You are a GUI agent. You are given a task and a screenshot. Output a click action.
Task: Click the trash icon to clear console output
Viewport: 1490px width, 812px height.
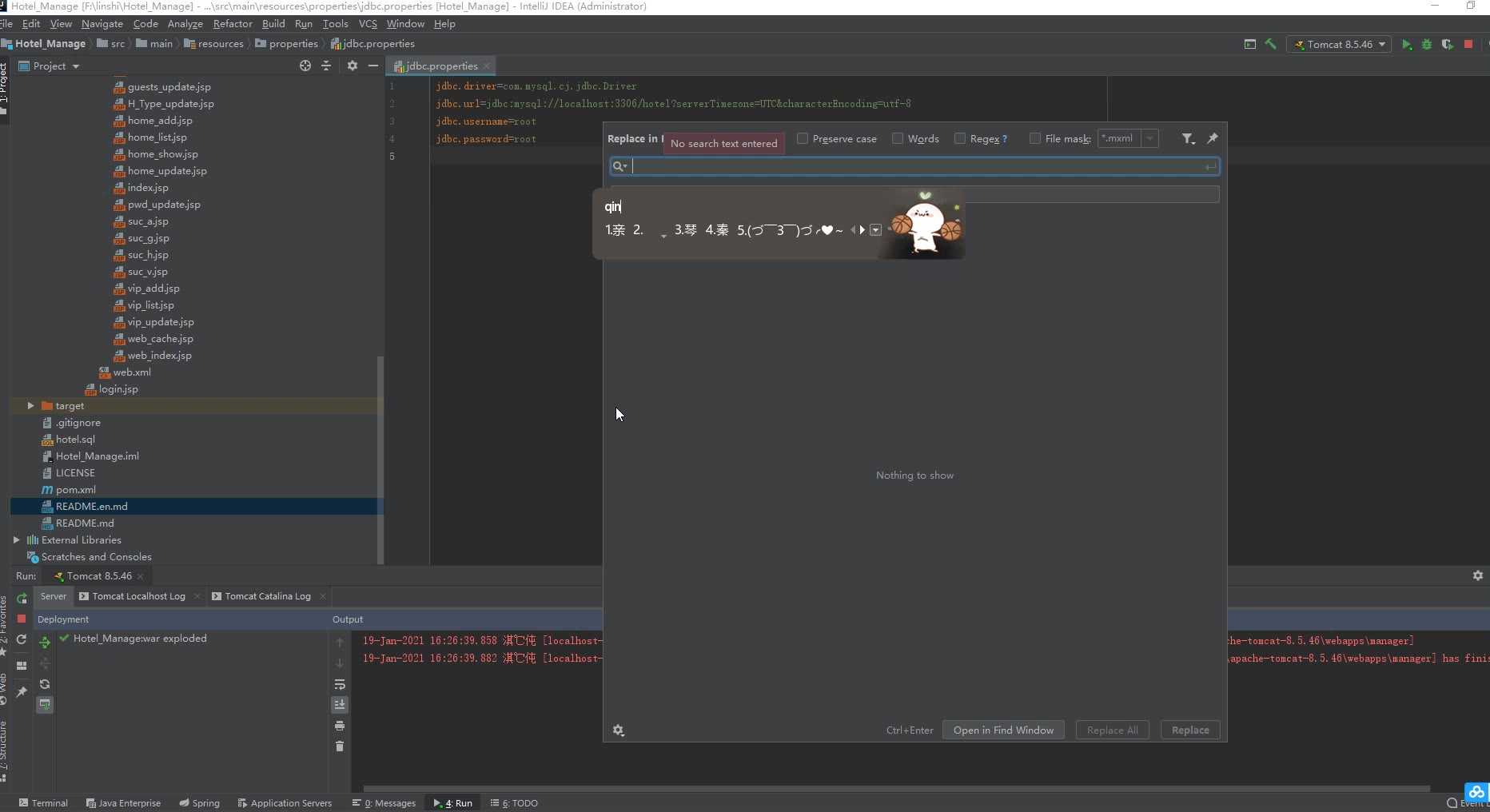pos(340,746)
